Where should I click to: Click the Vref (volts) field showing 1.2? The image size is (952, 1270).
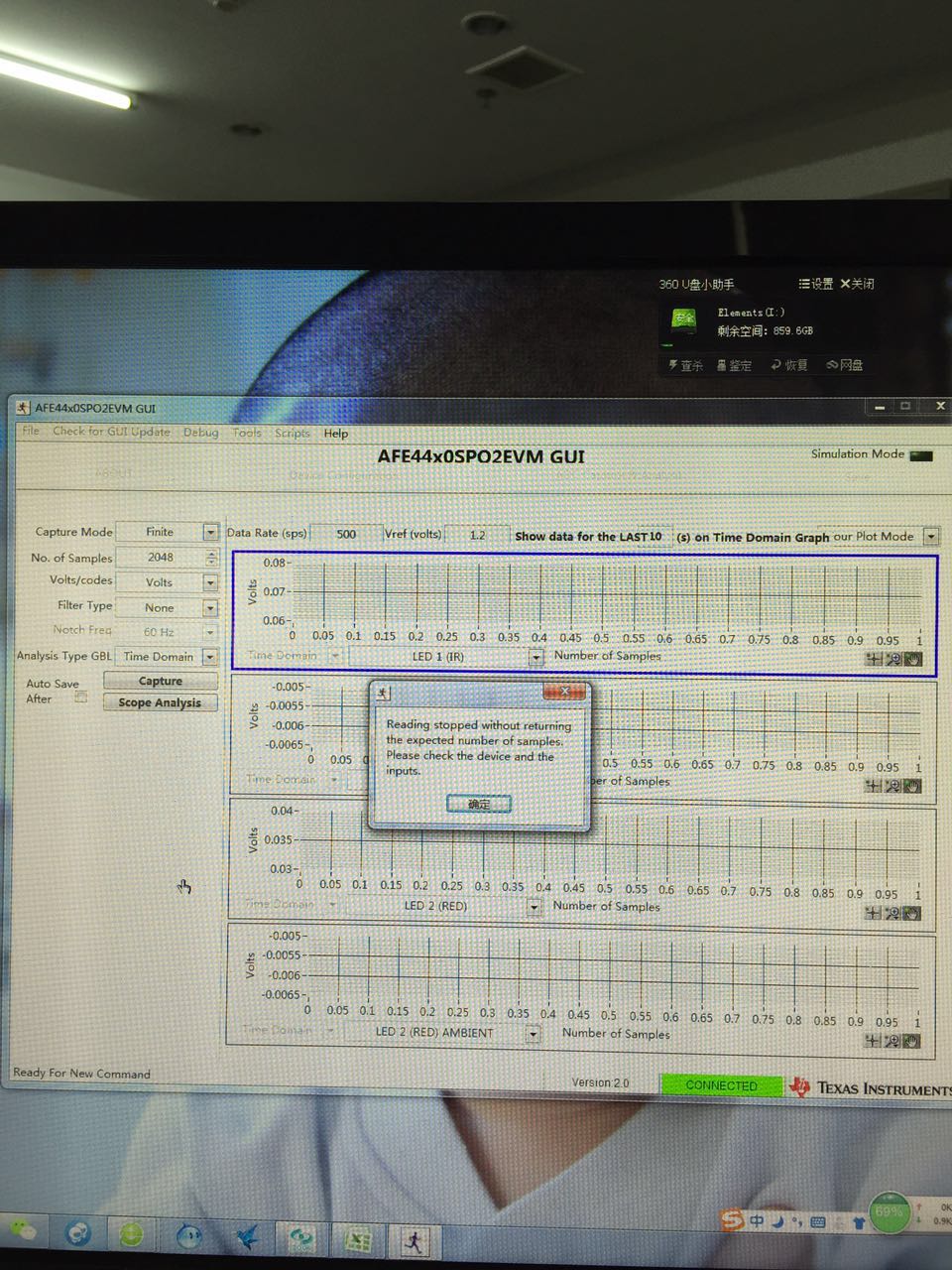(477, 535)
